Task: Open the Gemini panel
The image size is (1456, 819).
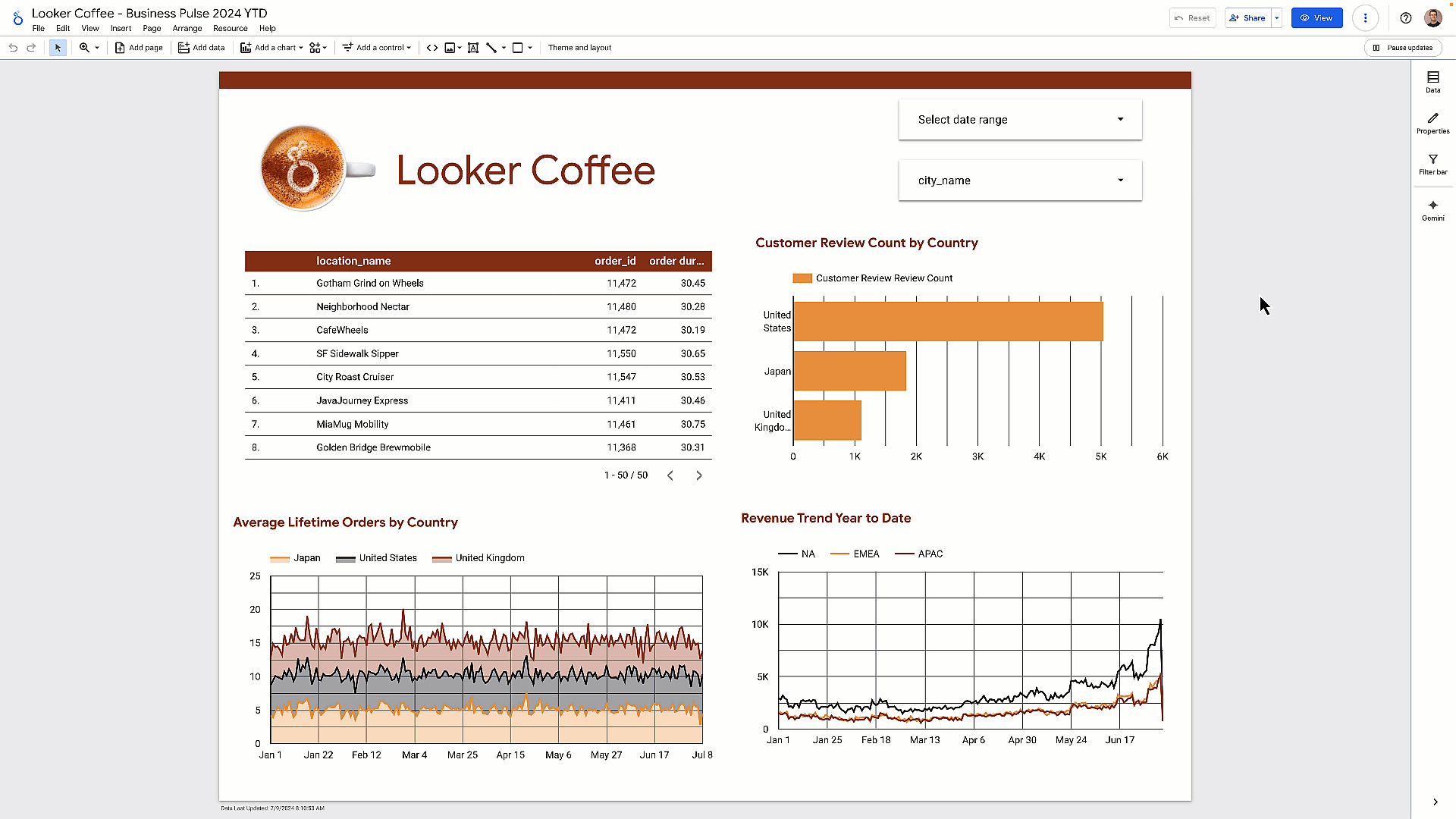Action: [x=1432, y=209]
